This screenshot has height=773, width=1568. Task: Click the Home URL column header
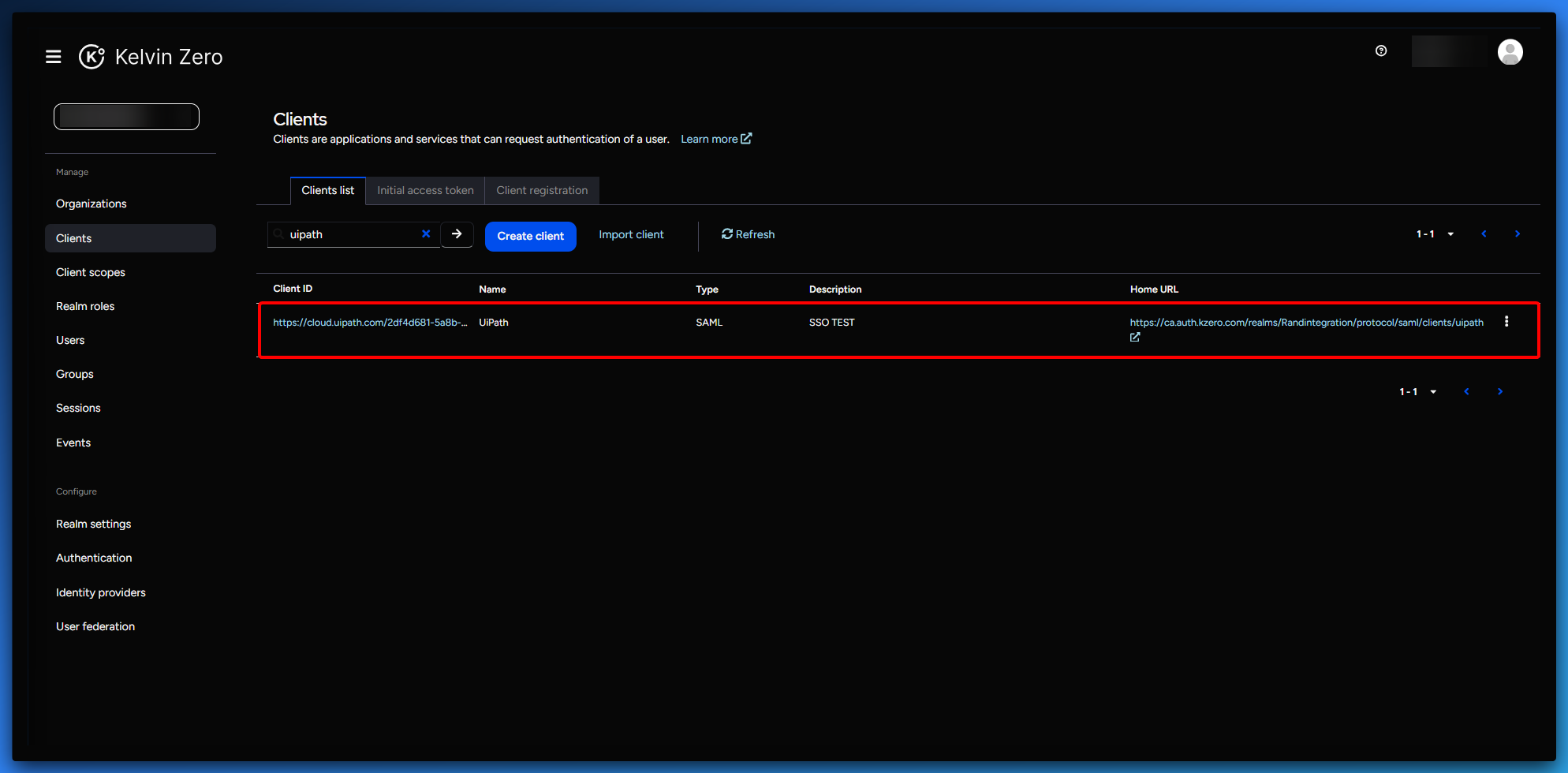[1154, 289]
